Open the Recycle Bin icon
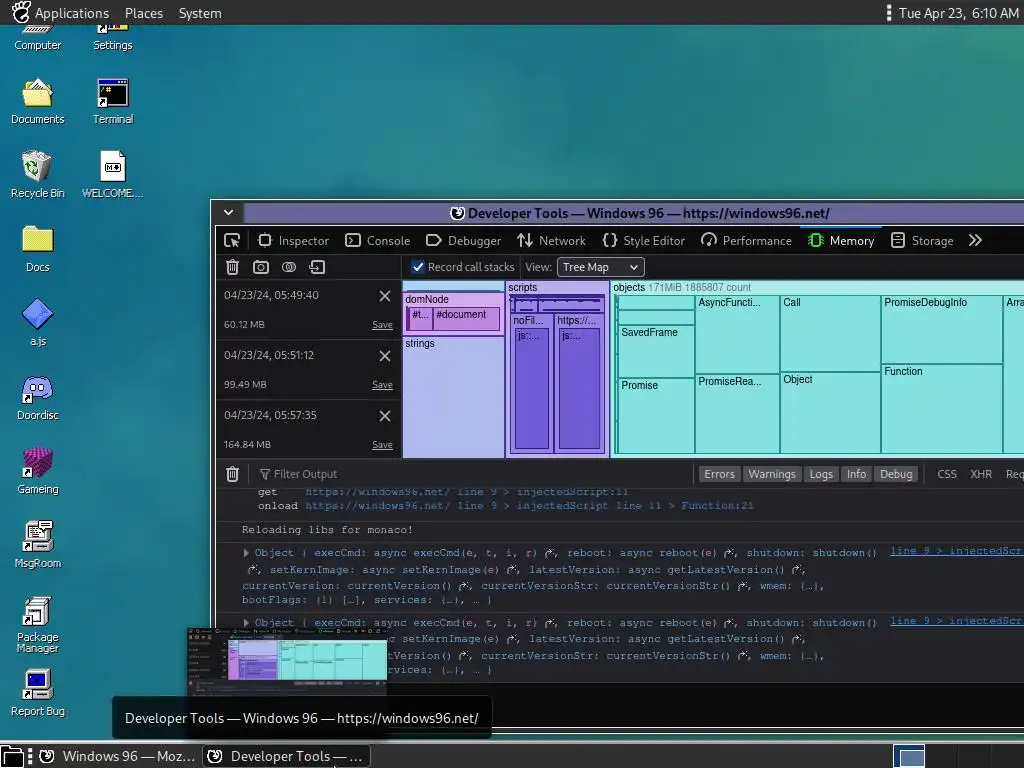Viewport: 1024px width, 768px height. pyautogui.click(x=37, y=174)
